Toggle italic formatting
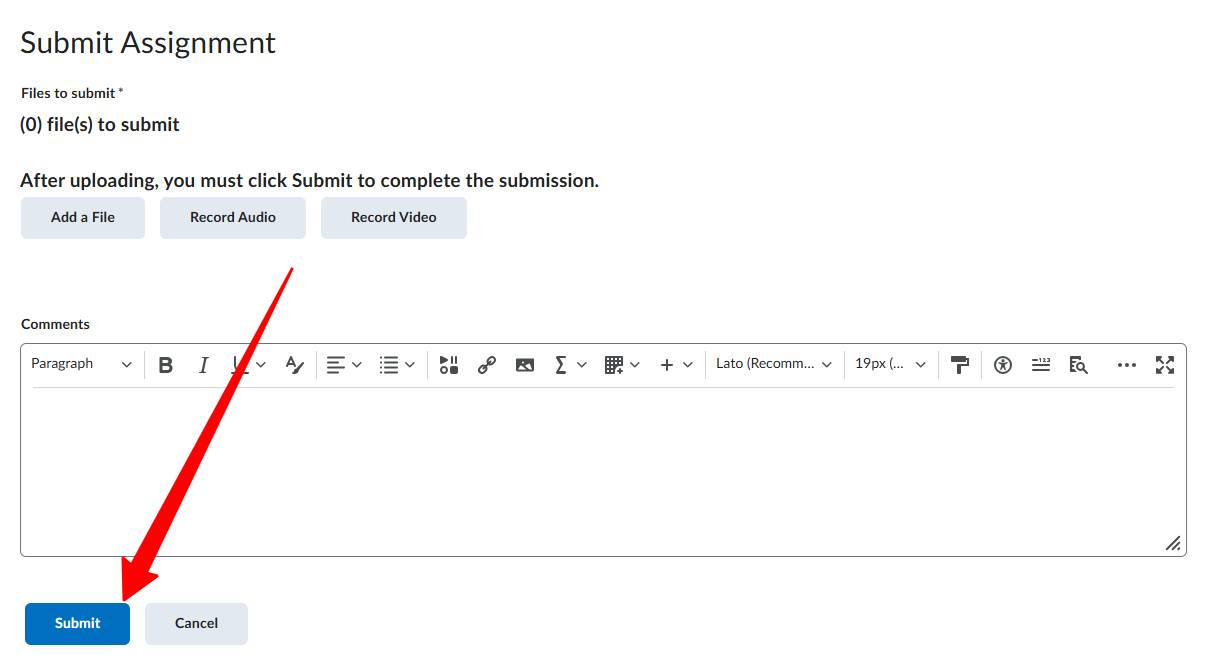Image resolution: width=1219 pixels, height=655 pixels. pyautogui.click(x=204, y=365)
